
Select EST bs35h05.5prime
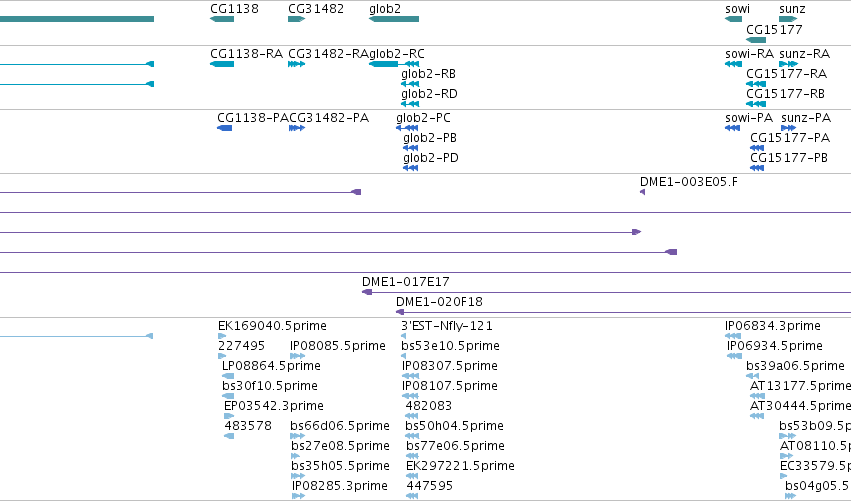coord(298,477)
